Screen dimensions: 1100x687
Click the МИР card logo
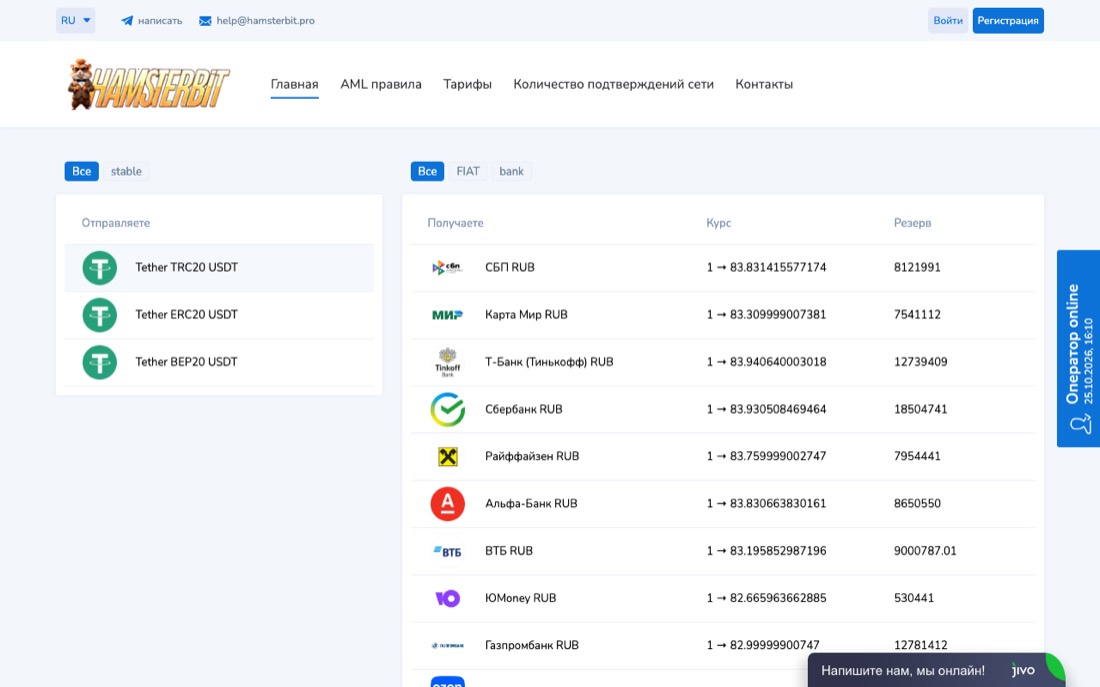(447, 315)
